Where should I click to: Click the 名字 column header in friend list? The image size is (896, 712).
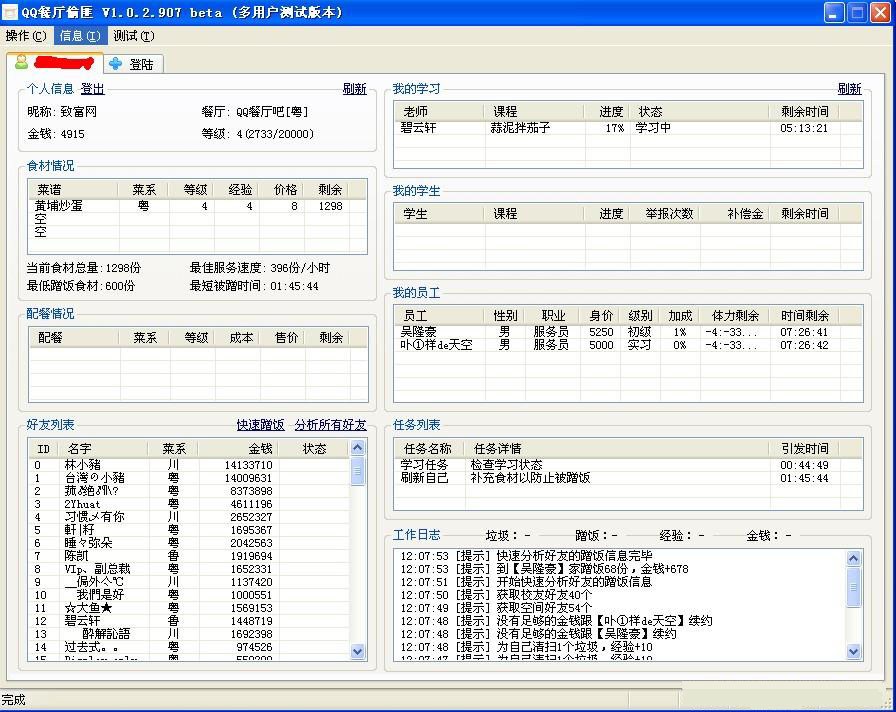(102, 449)
